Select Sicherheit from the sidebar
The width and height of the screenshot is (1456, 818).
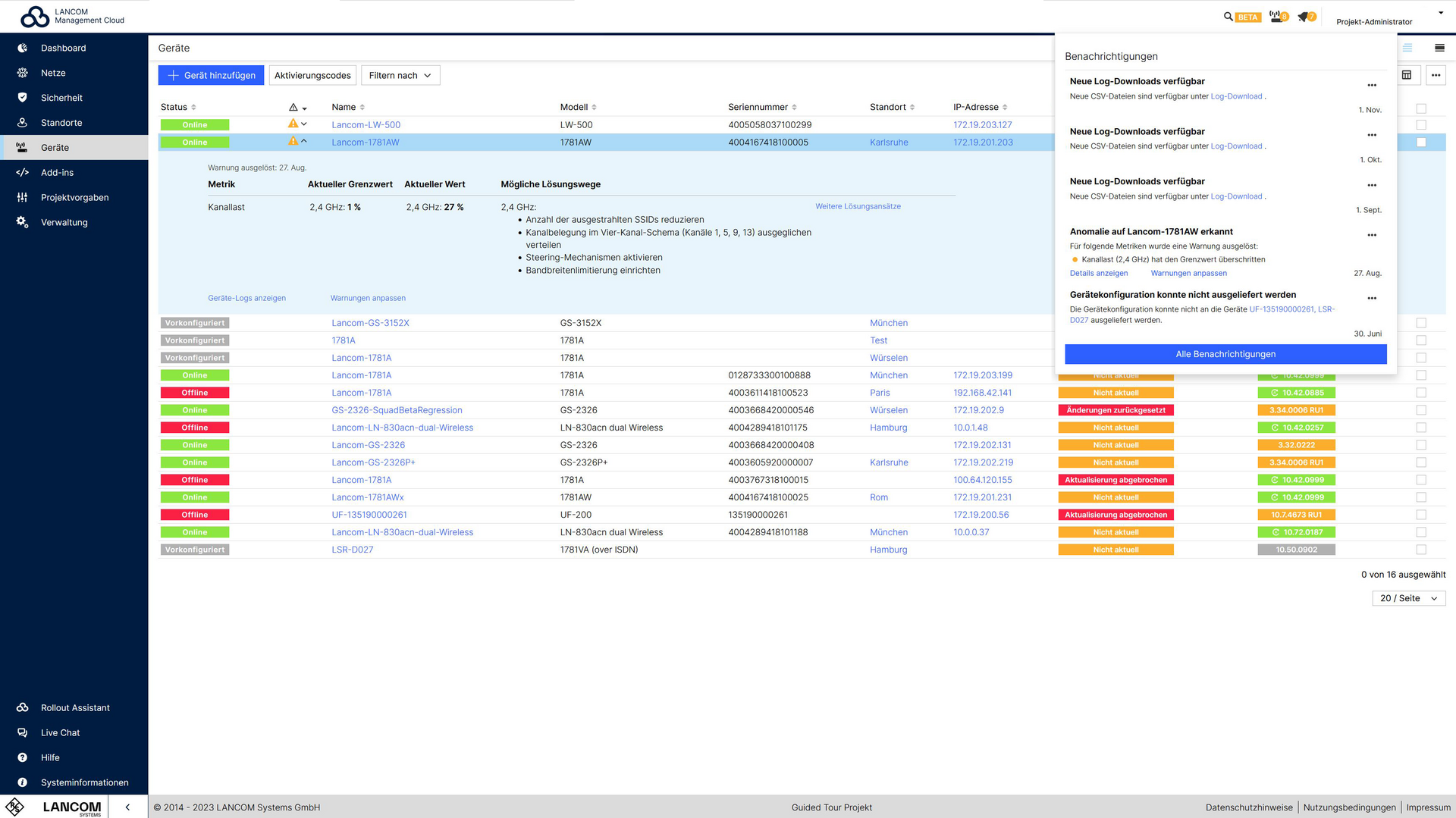point(61,97)
